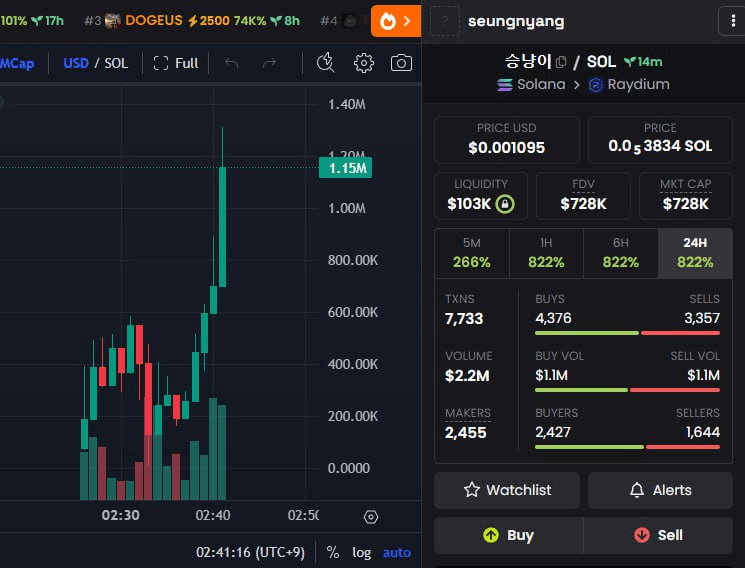Click the 14m token age indicator
The image size is (745, 568).
(643, 62)
